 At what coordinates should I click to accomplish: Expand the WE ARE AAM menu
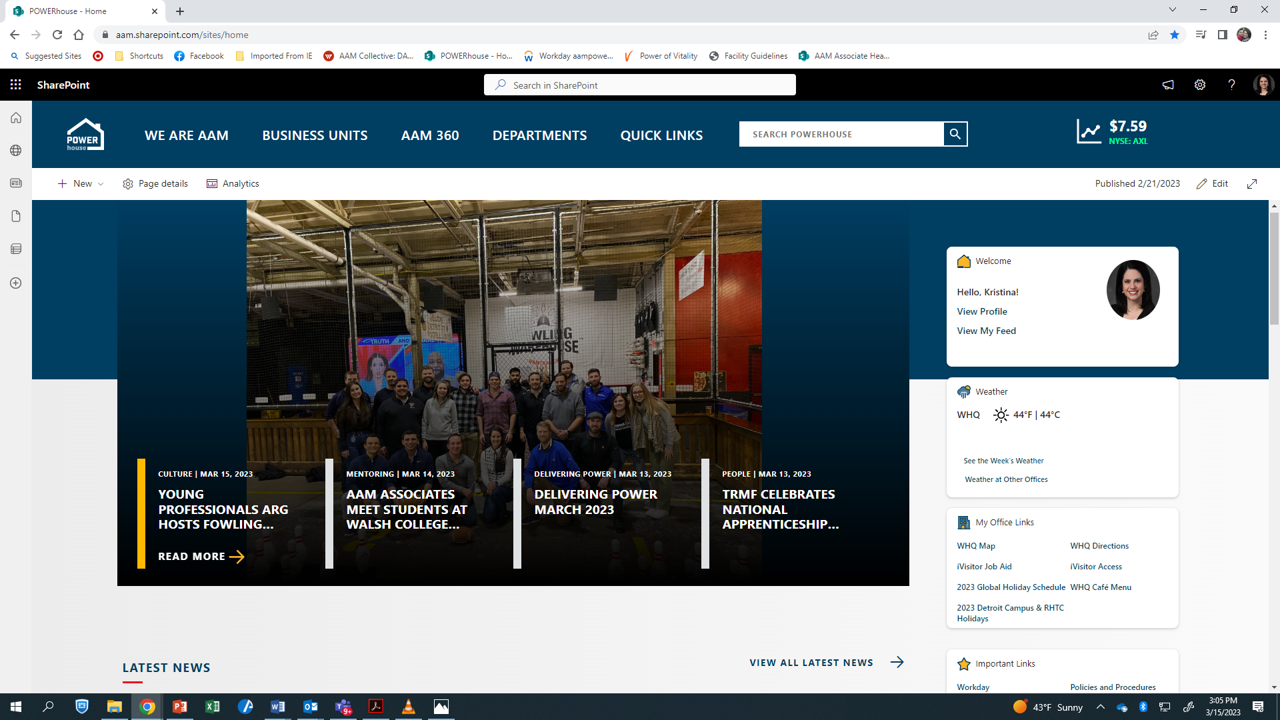pos(186,135)
